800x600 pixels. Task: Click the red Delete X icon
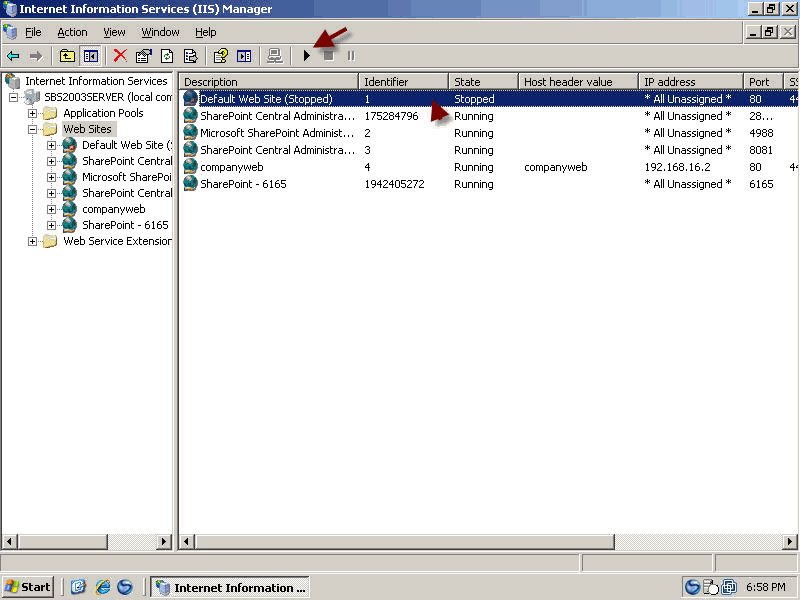pos(120,56)
